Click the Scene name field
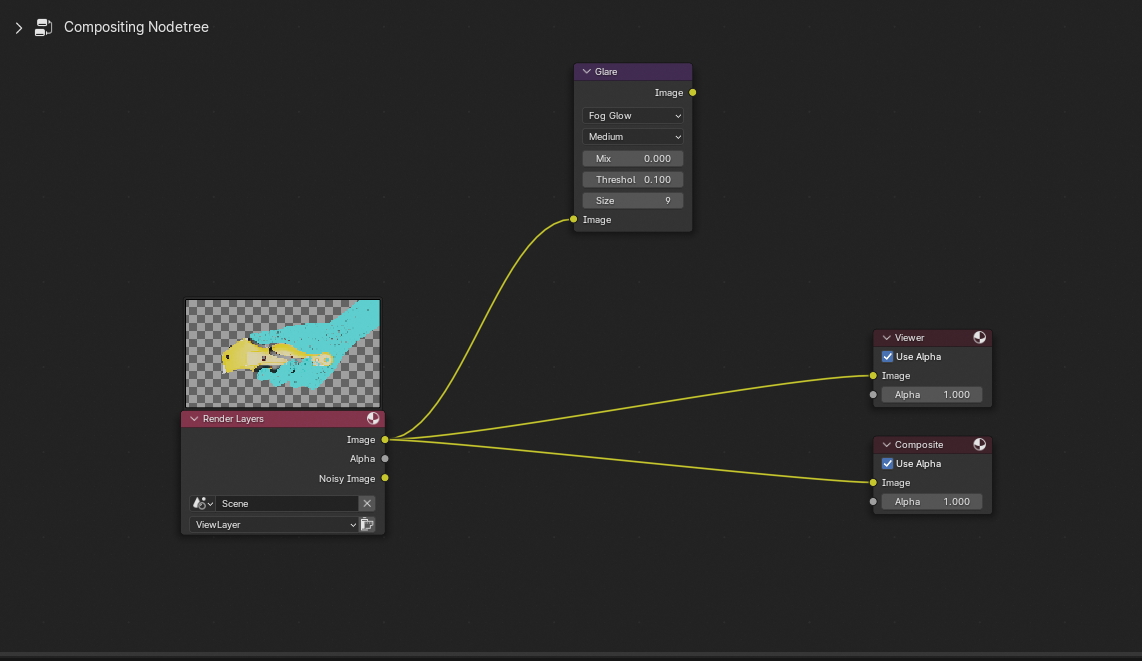 click(287, 504)
